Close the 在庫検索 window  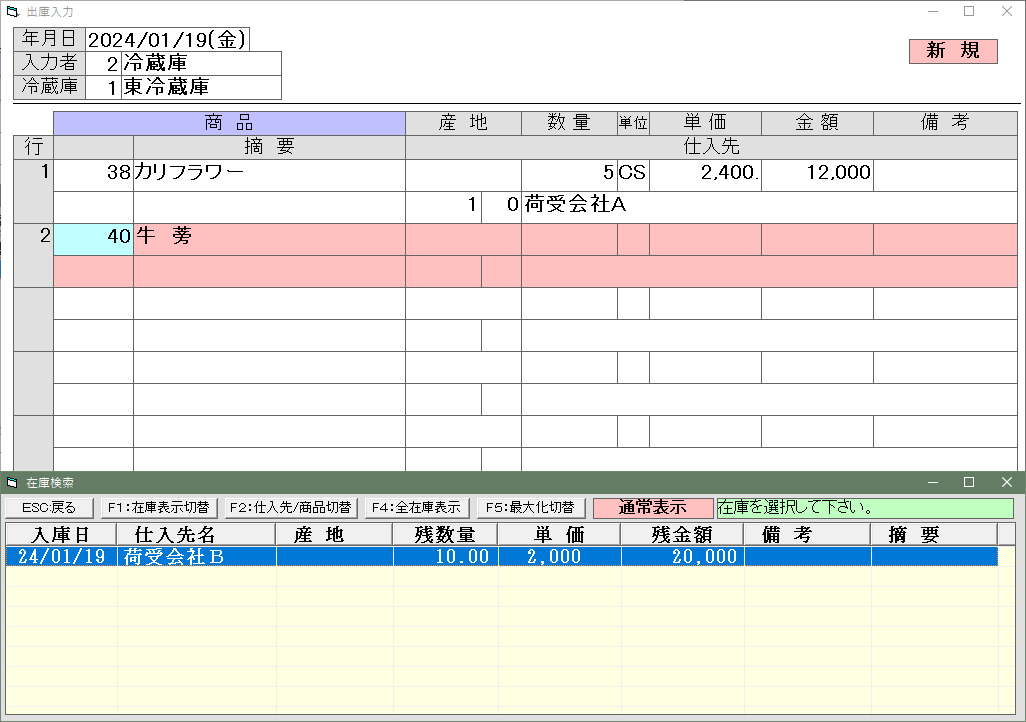point(1006,483)
